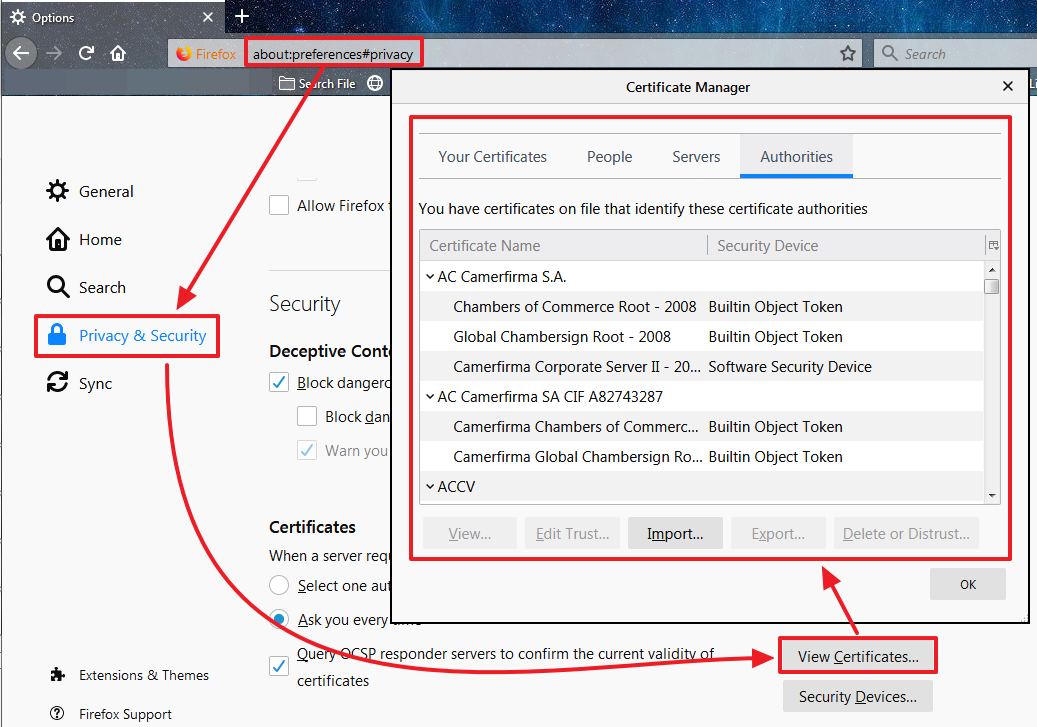Click the Search magnifier icon in the sidebar
Image resolution: width=1037 pixels, height=727 pixels.
[x=58, y=287]
